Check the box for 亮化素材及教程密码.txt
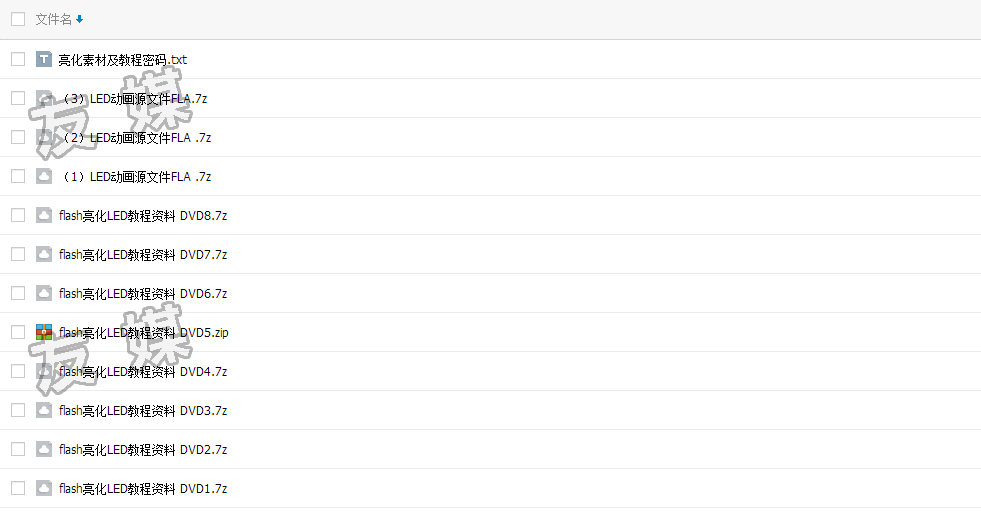981x513 pixels. pos(18,59)
